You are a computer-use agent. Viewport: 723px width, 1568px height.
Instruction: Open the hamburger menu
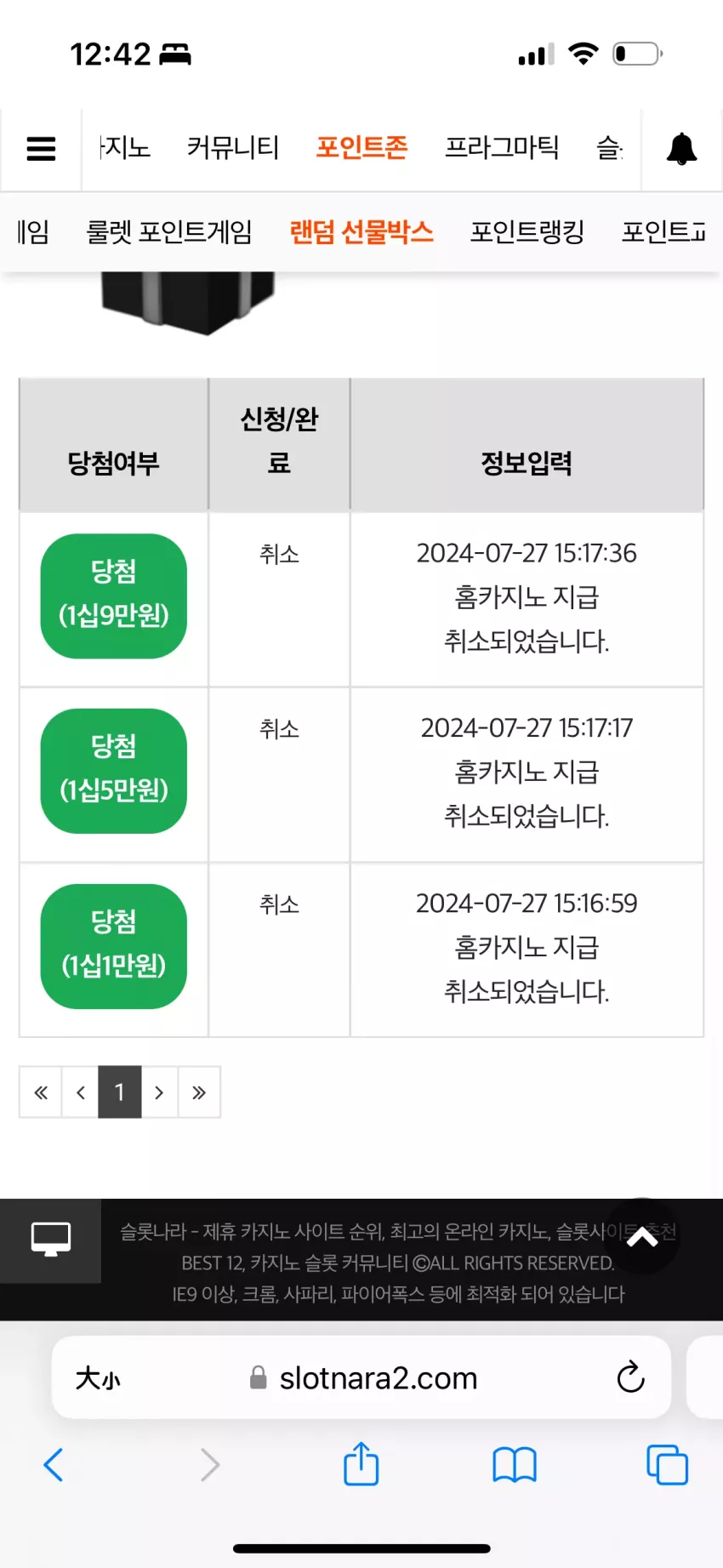point(41,149)
